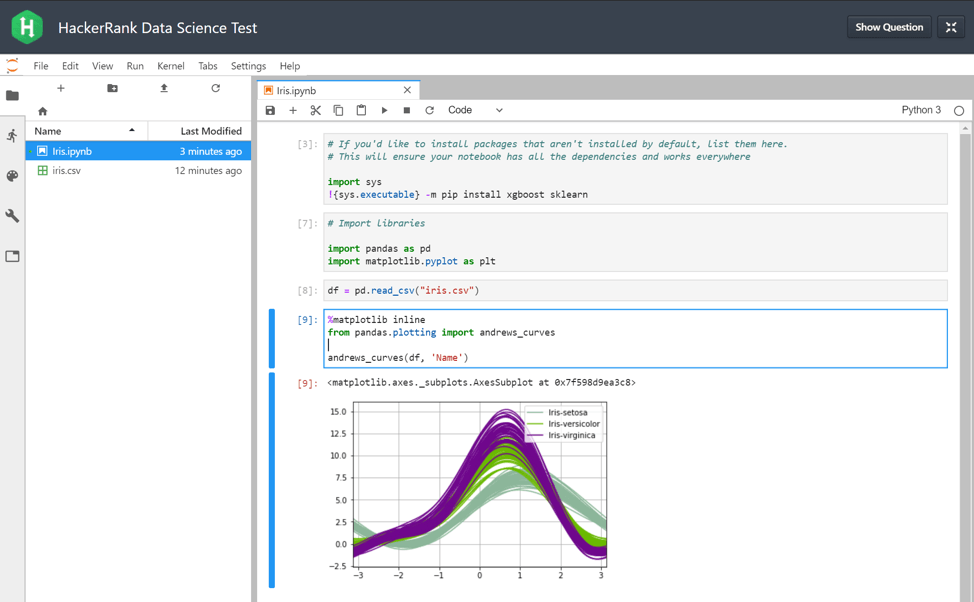Open the property inspector wrench icon
Viewport: 974px width, 602px height.
coord(13,216)
